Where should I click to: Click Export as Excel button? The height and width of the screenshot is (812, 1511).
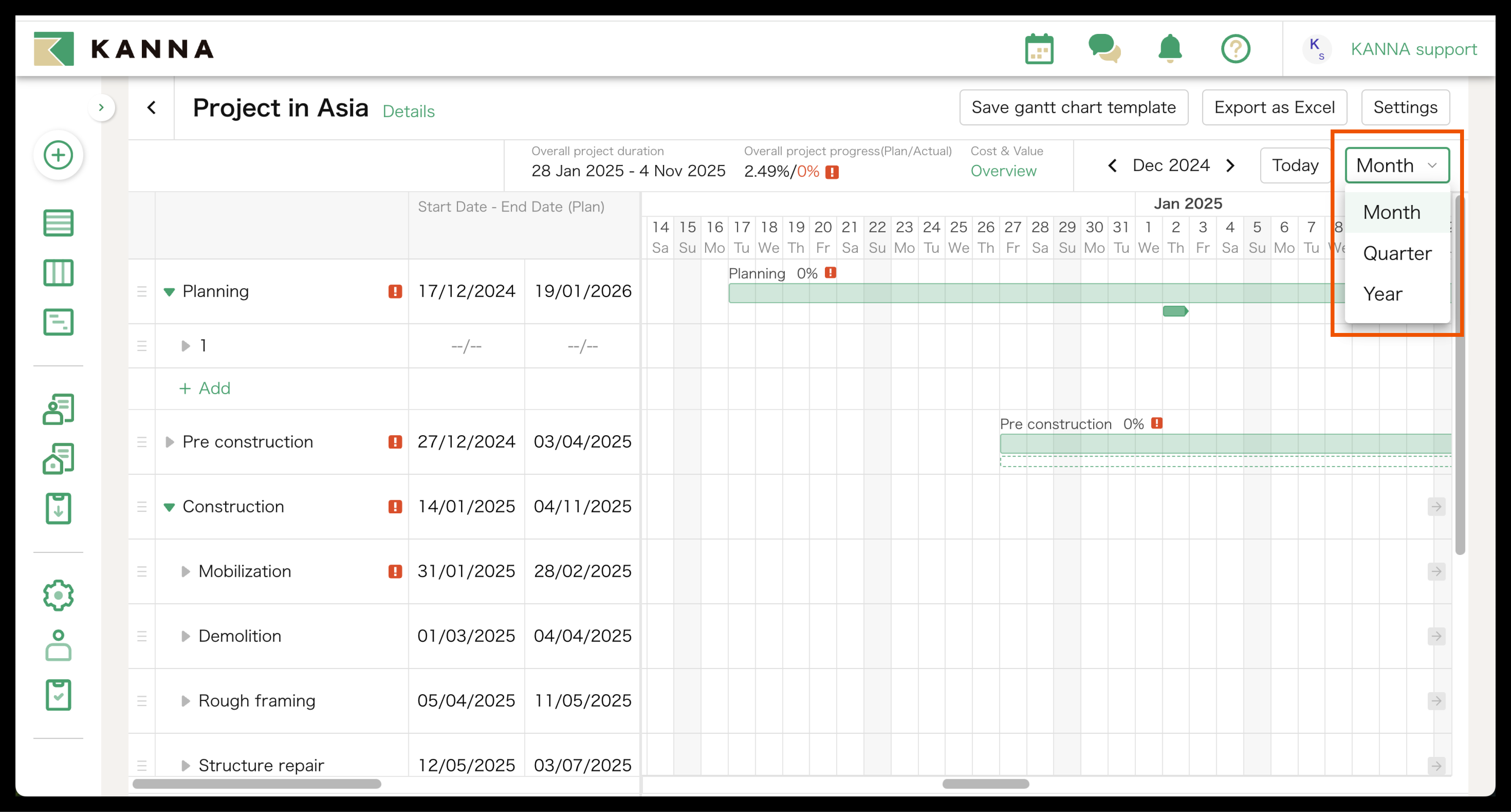pyautogui.click(x=1274, y=107)
